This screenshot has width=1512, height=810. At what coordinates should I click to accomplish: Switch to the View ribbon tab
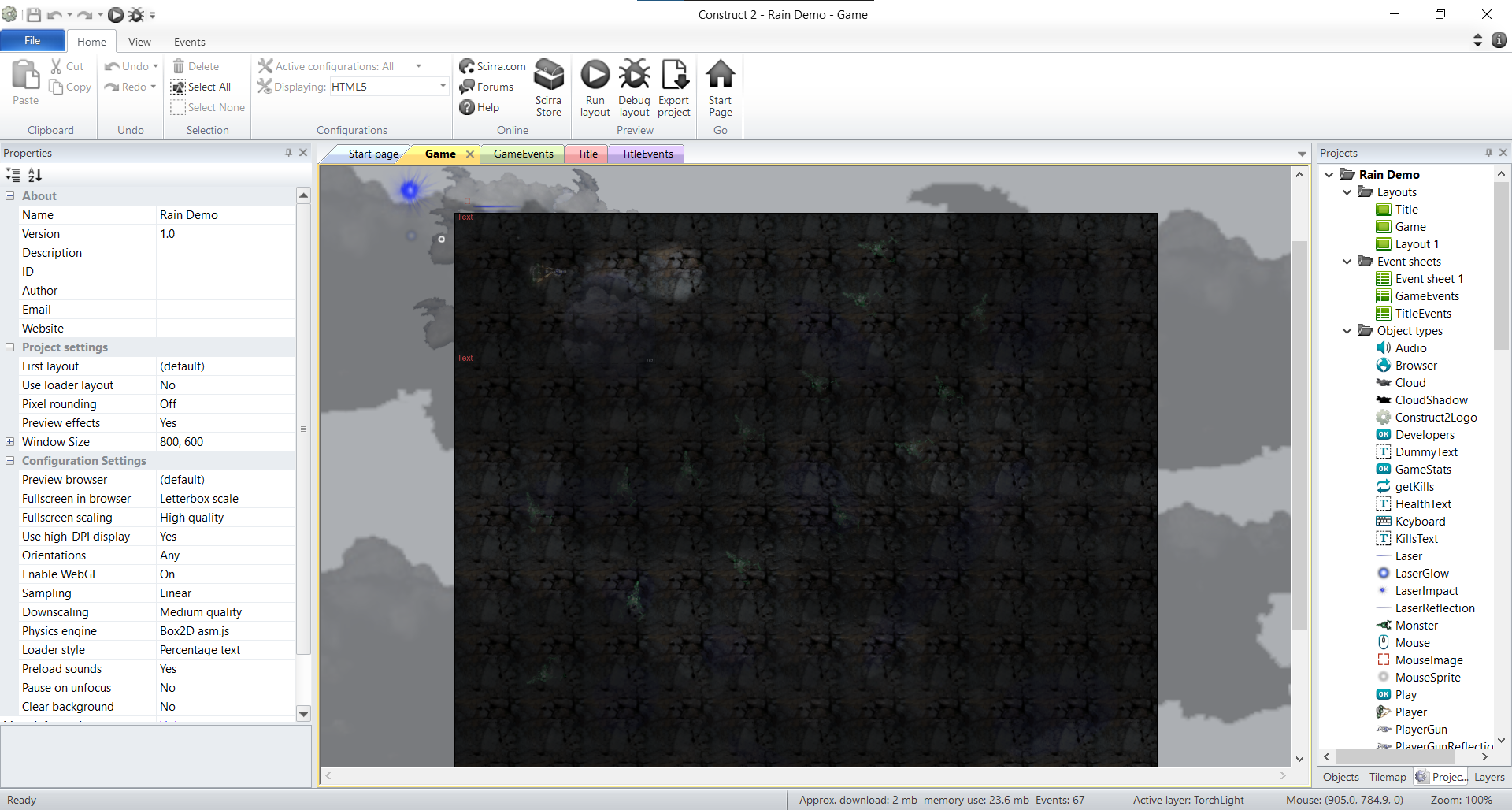tap(139, 42)
